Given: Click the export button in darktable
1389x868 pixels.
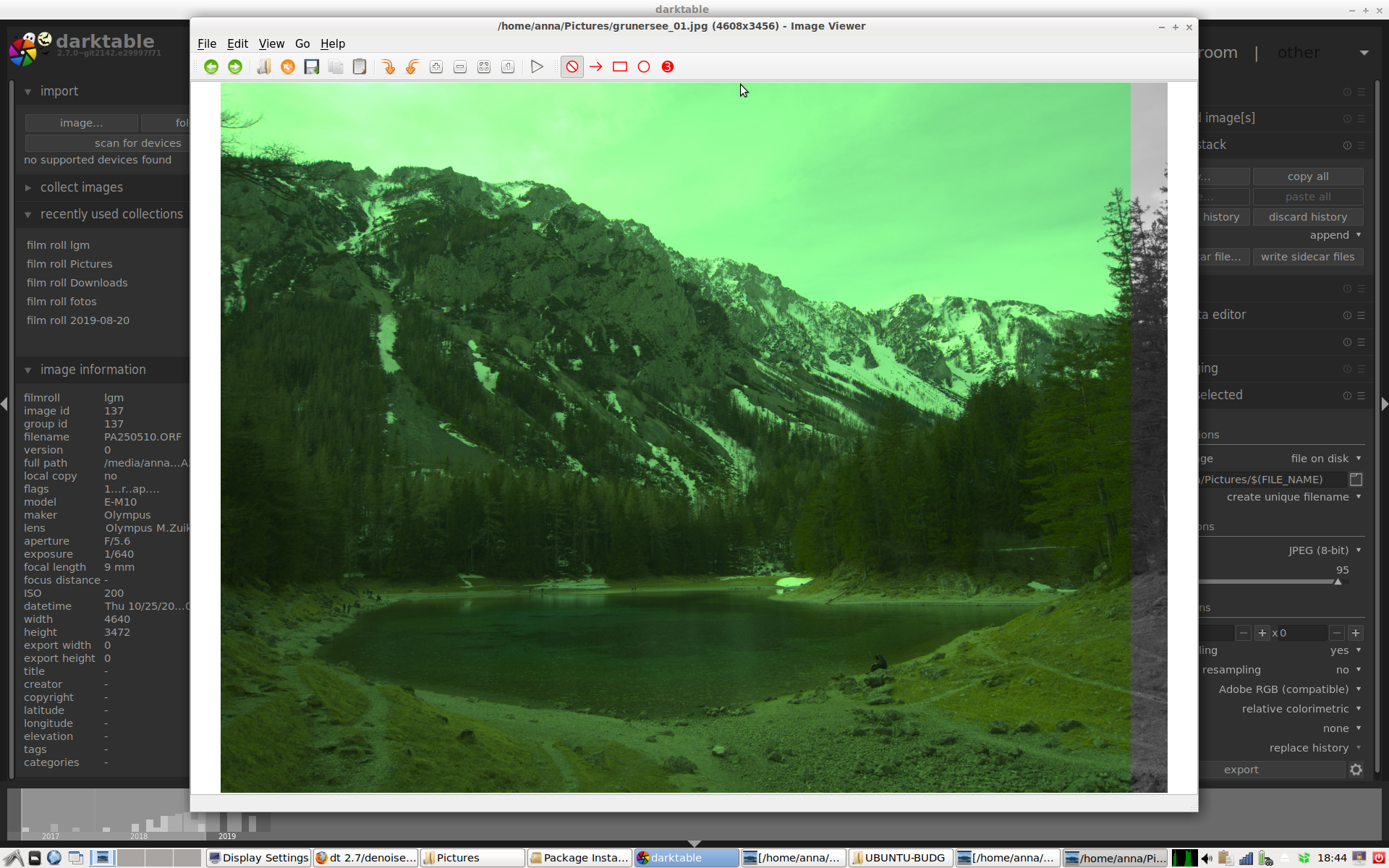Looking at the screenshot, I should click(x=1271, y=770).
